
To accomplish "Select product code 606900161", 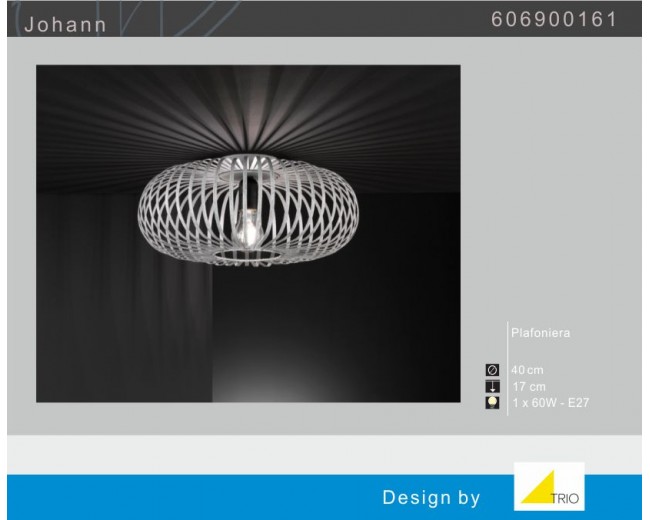I will 554,21.
